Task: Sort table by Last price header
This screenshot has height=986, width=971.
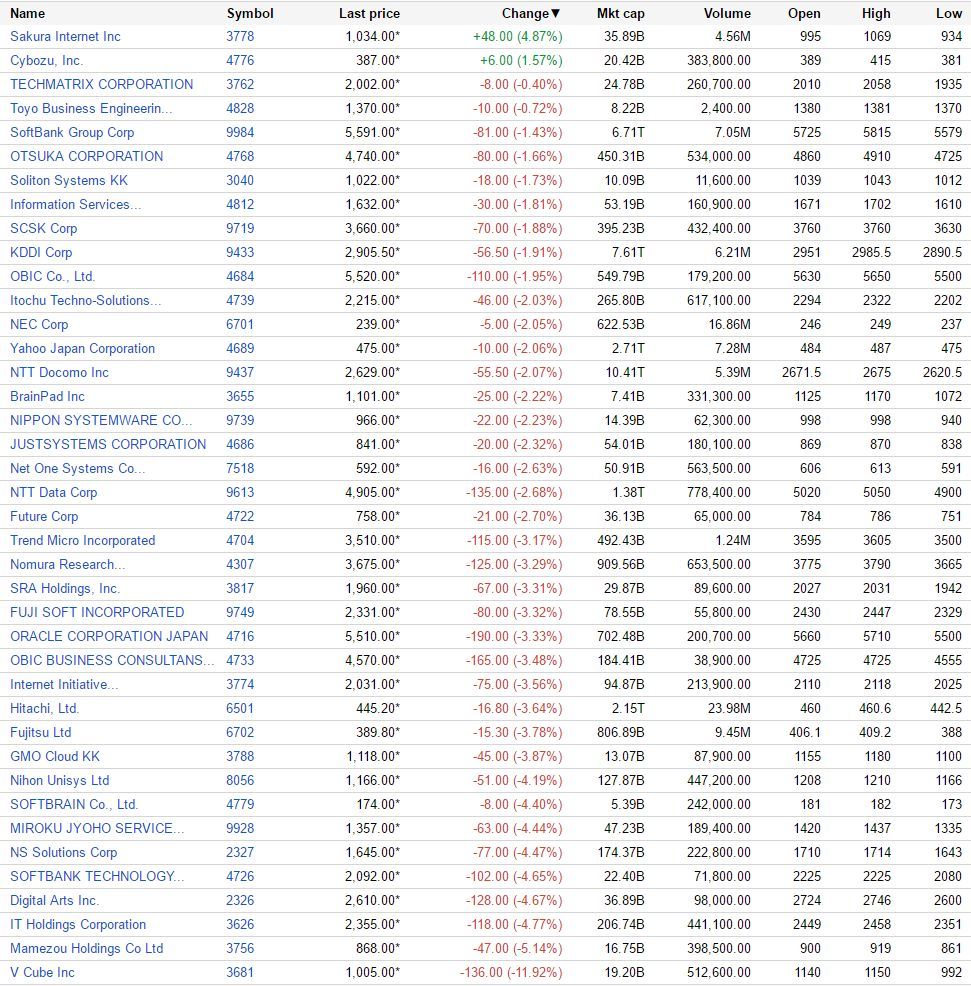Action: [x=369, y=13]
